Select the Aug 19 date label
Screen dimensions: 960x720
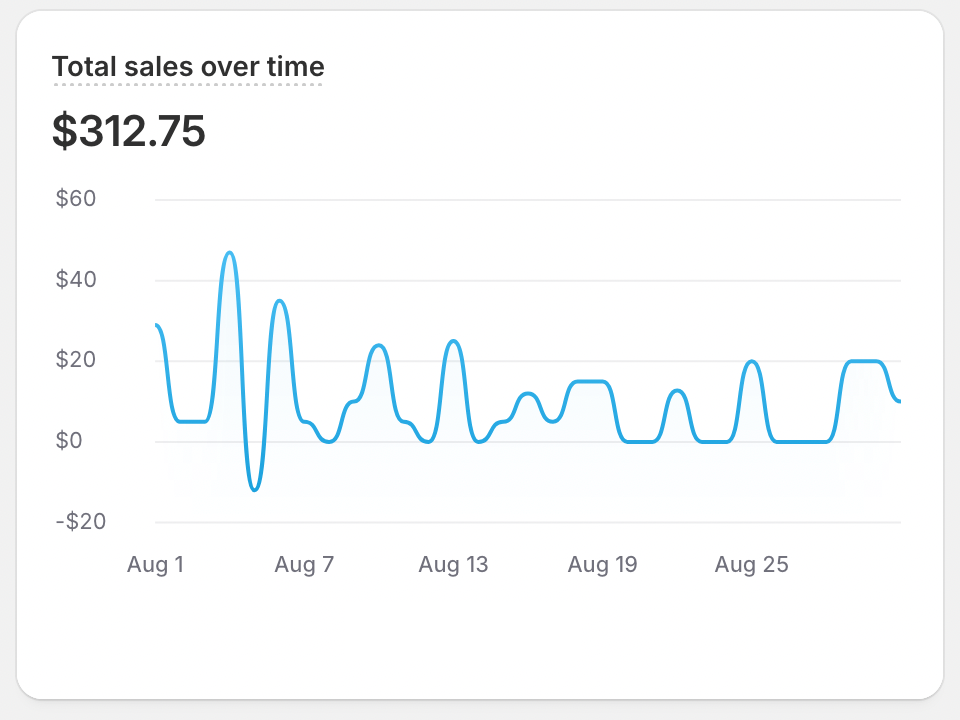click(602, 565)
